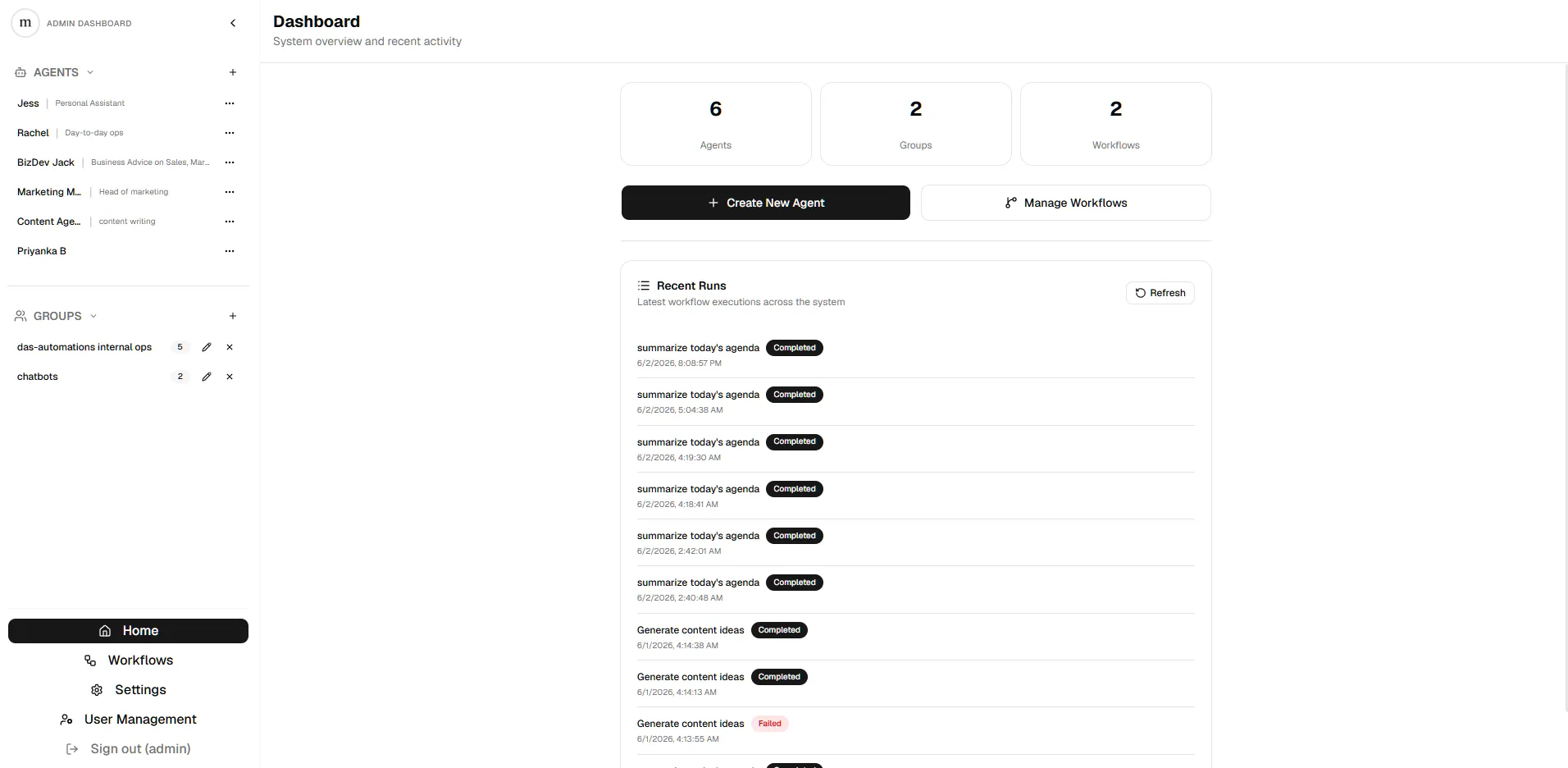Select the Agents count card
This screenshot has width=1568, height=768.
point(716,124)
